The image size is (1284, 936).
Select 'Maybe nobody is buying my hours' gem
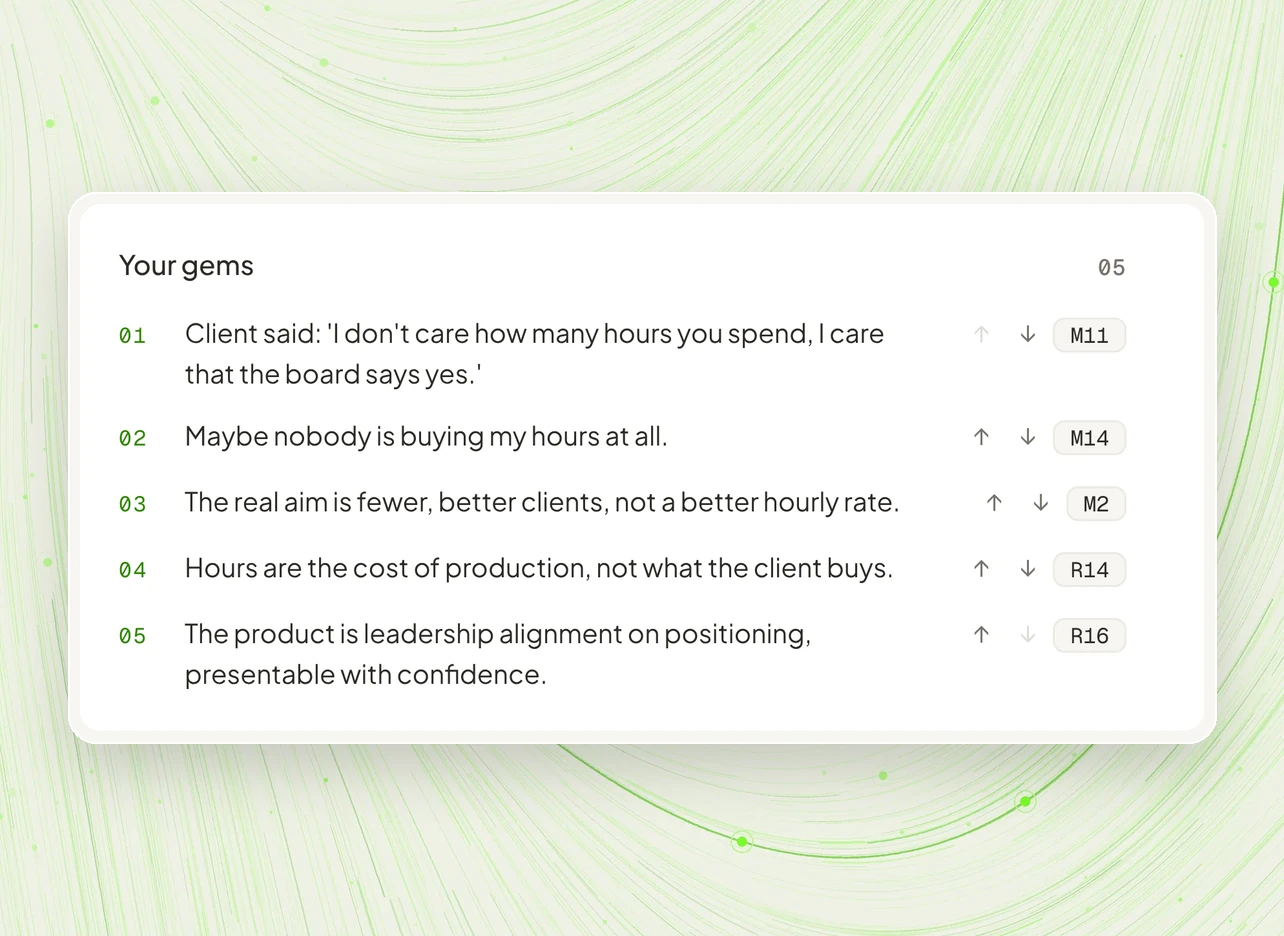[426, 437]
